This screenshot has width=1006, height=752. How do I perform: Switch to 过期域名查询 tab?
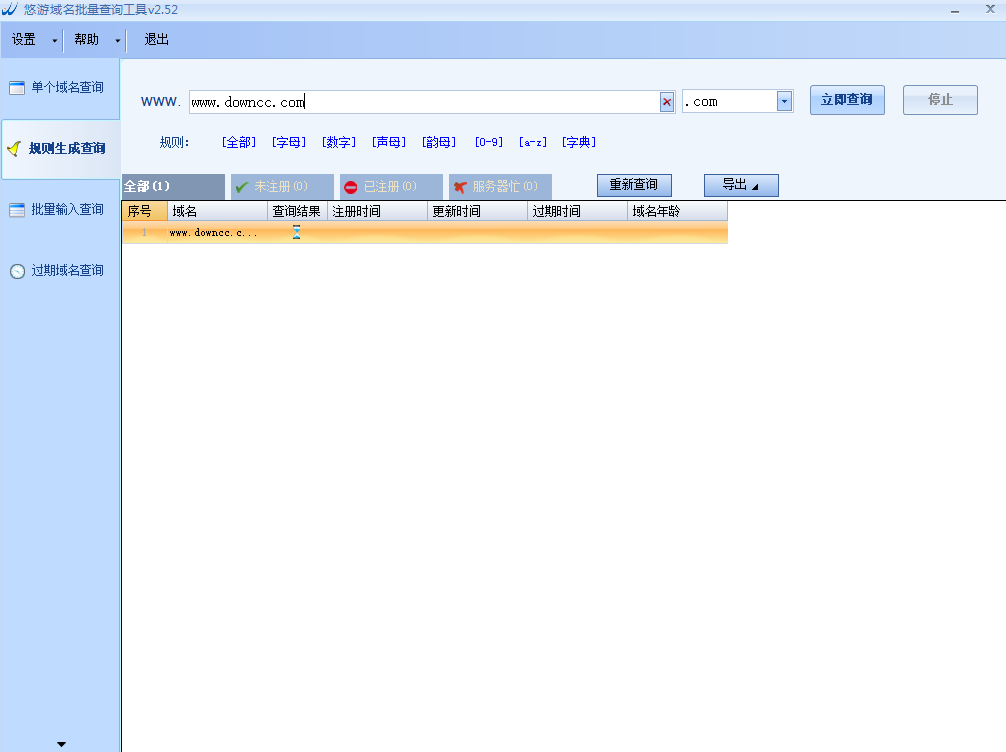60,271
